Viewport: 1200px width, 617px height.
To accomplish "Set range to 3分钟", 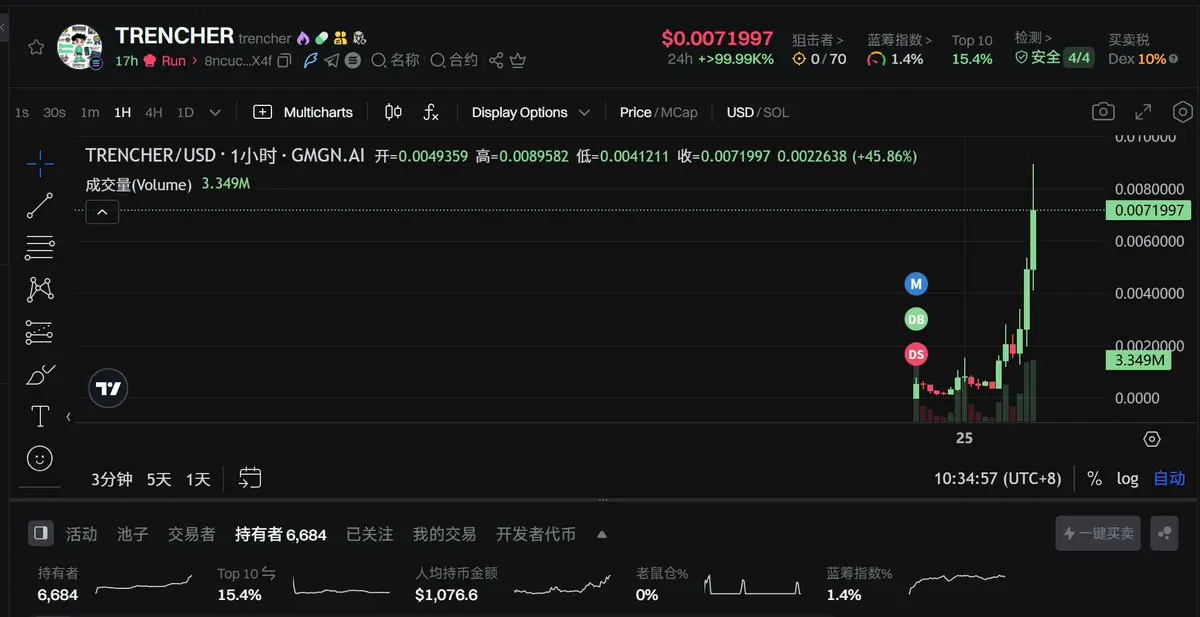I will tap(112, 479).
